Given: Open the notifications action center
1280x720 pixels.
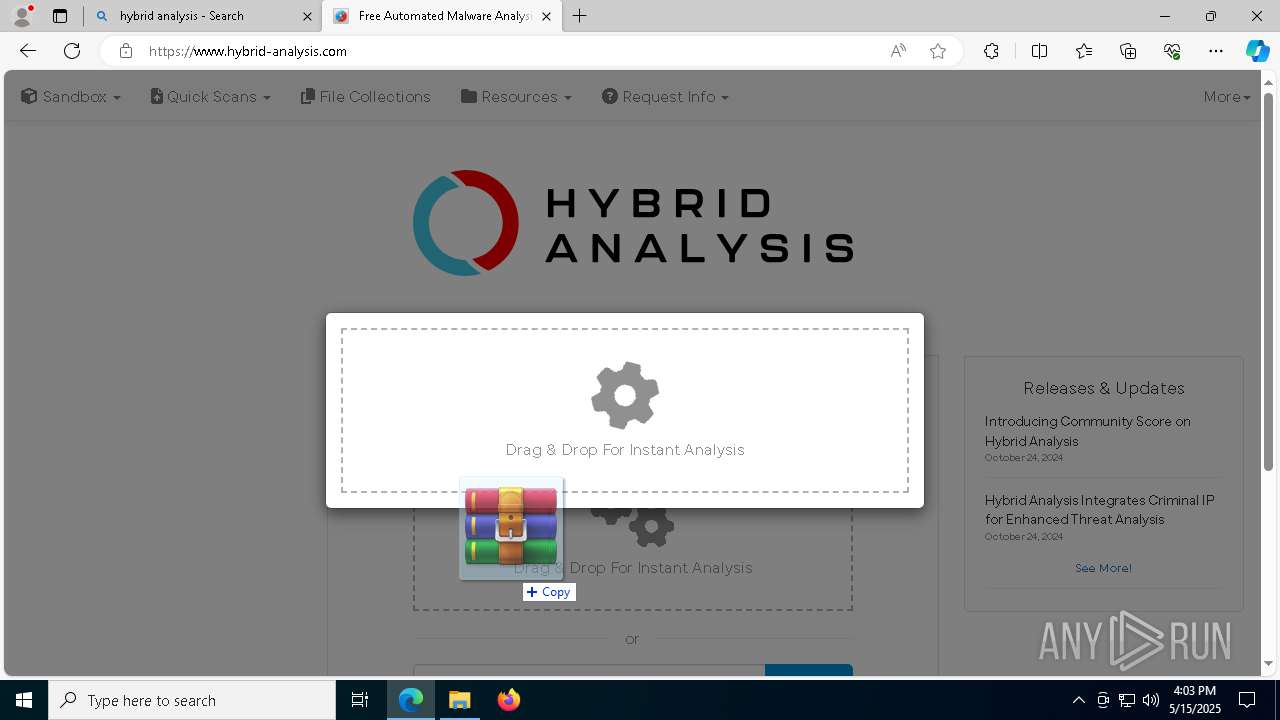Looking at the screenshot, I should click(x=1247, y=700).
